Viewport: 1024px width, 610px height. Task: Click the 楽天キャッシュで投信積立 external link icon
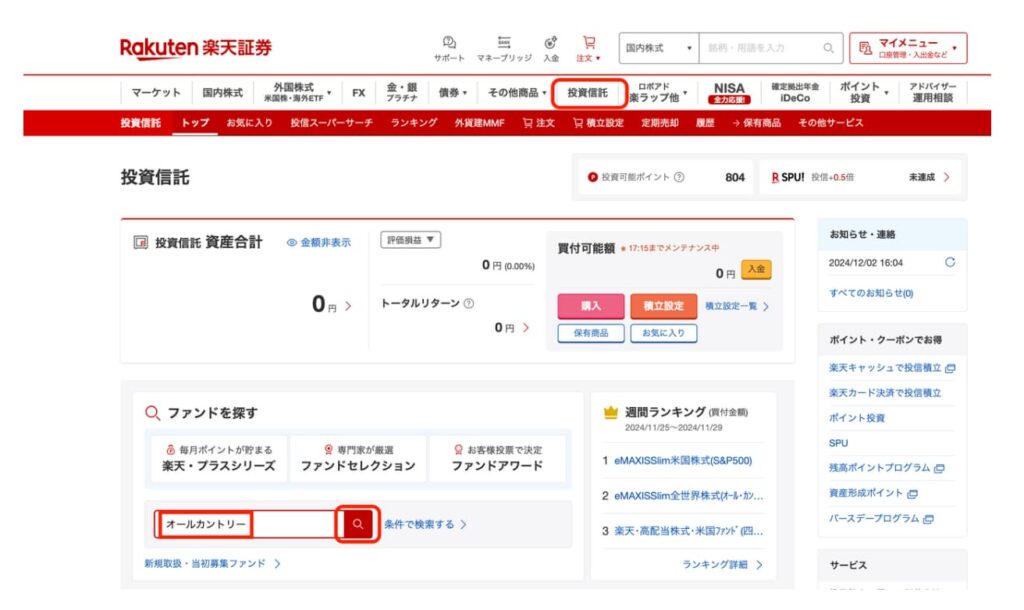point(950,368)
